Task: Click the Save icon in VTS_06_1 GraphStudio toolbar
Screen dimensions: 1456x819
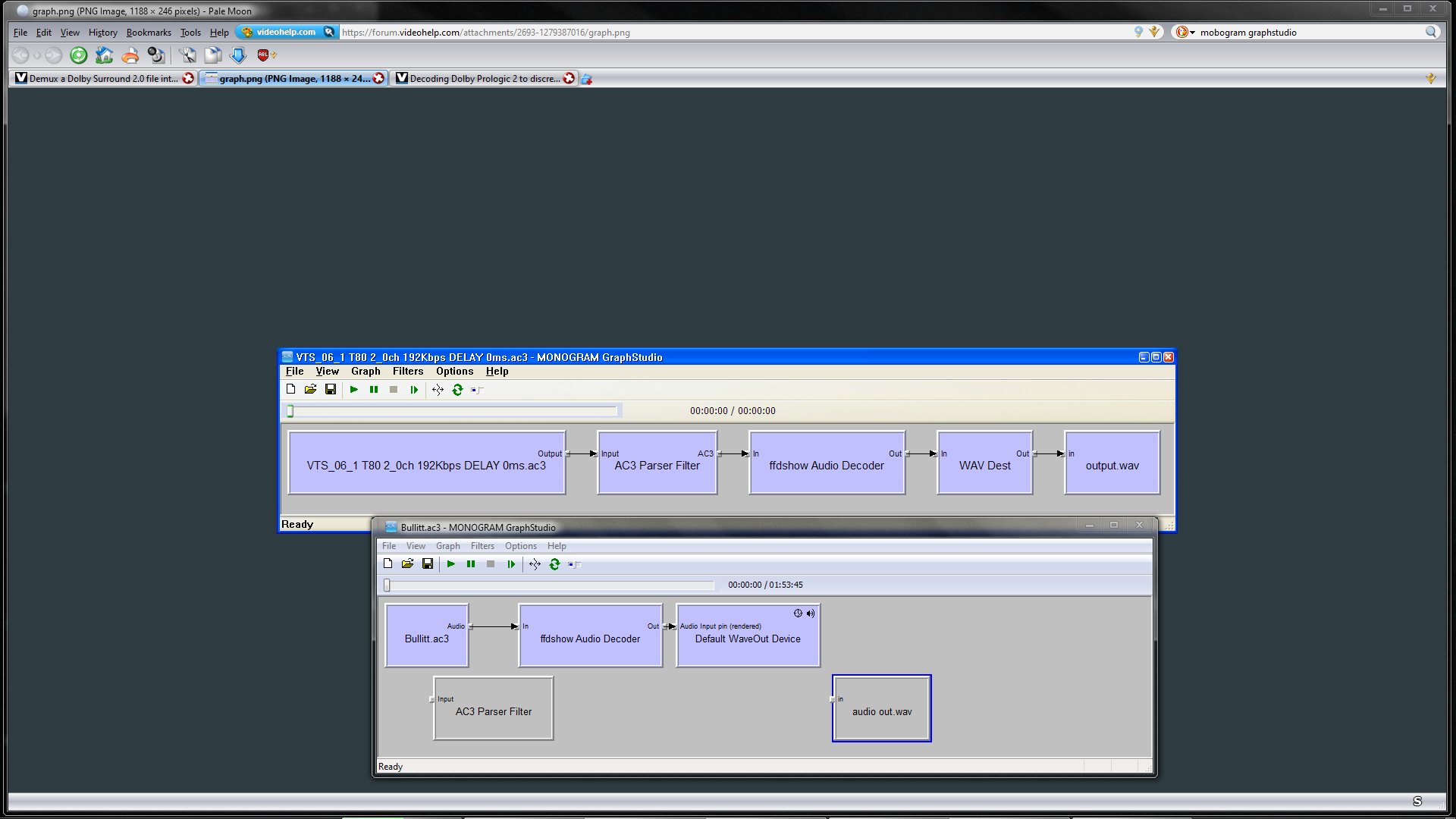Action: point(331,390)
